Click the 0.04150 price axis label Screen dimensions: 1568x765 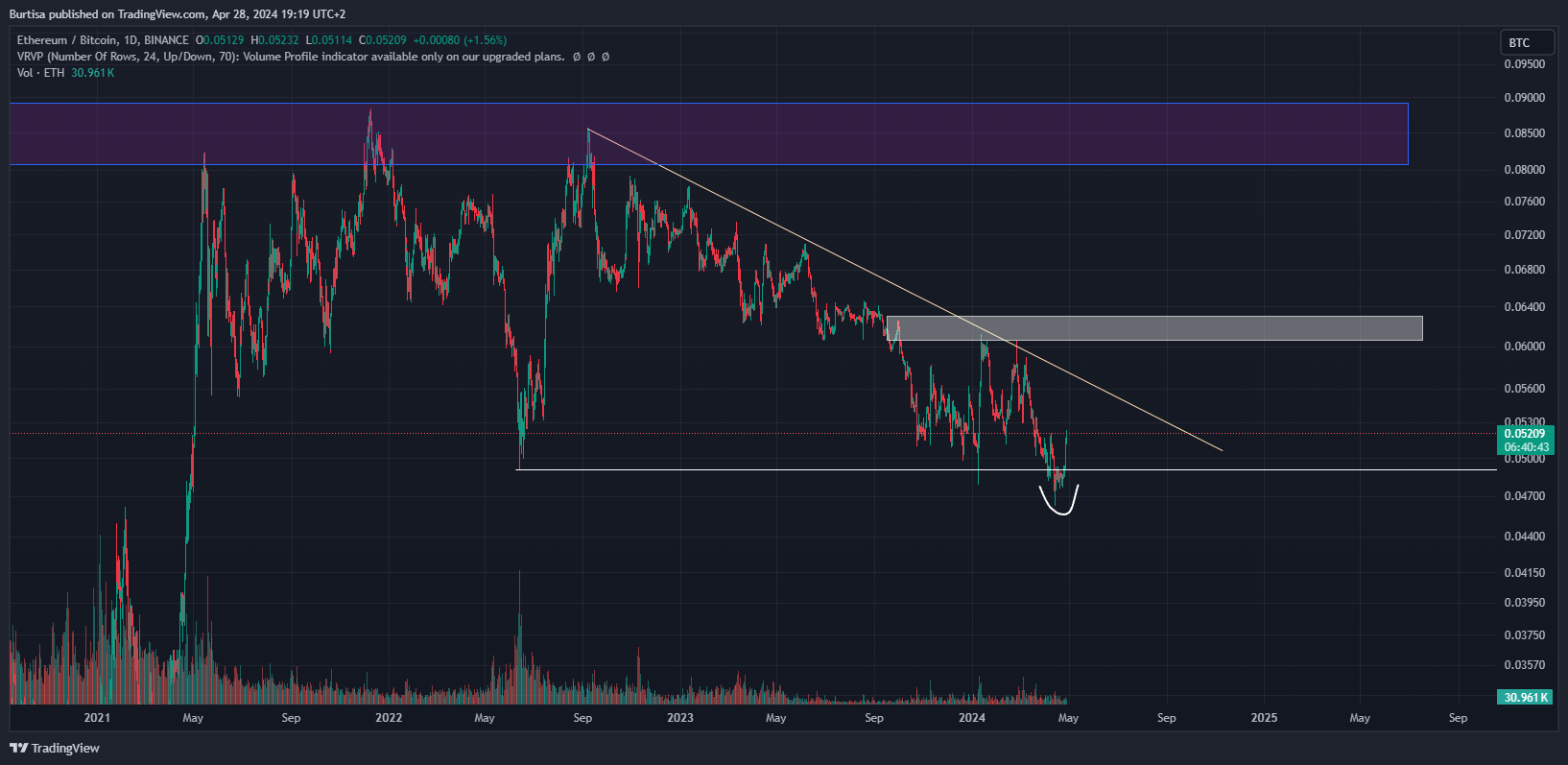pyautogui.click(x=1525, y=573)
